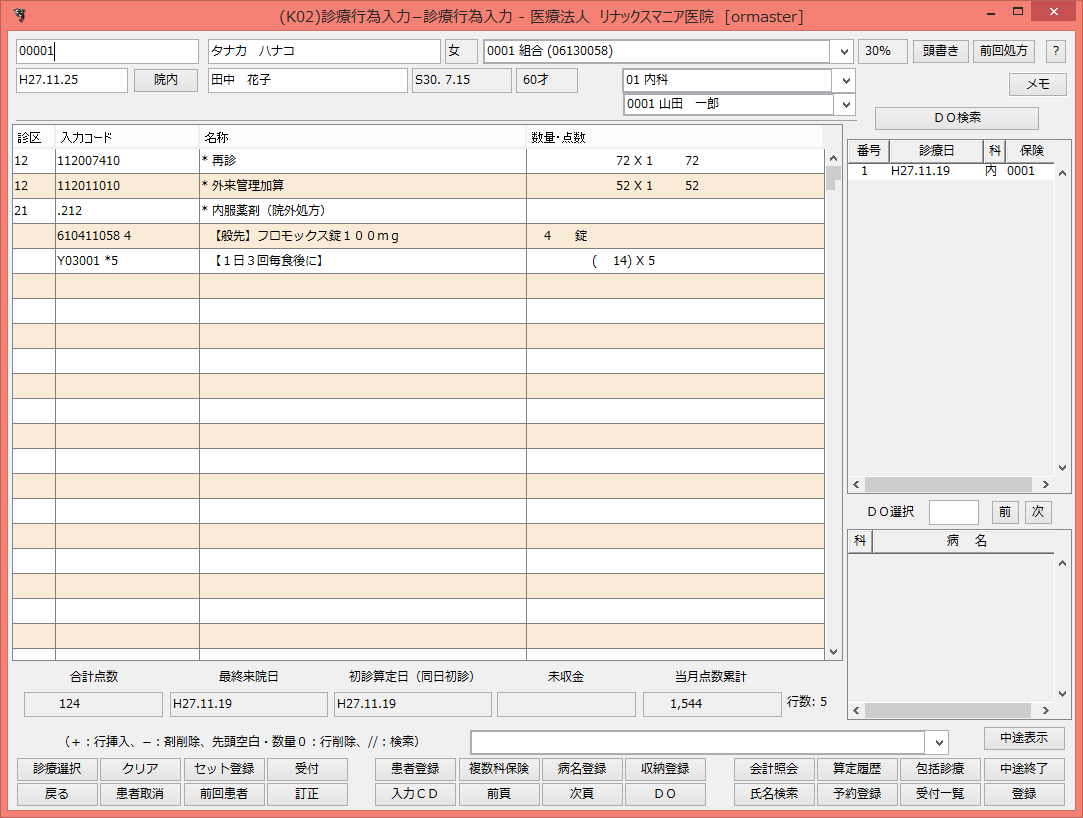Open help using the ? button
This screenshot has height=818, width=1083.
click(x=1056, y=51)
